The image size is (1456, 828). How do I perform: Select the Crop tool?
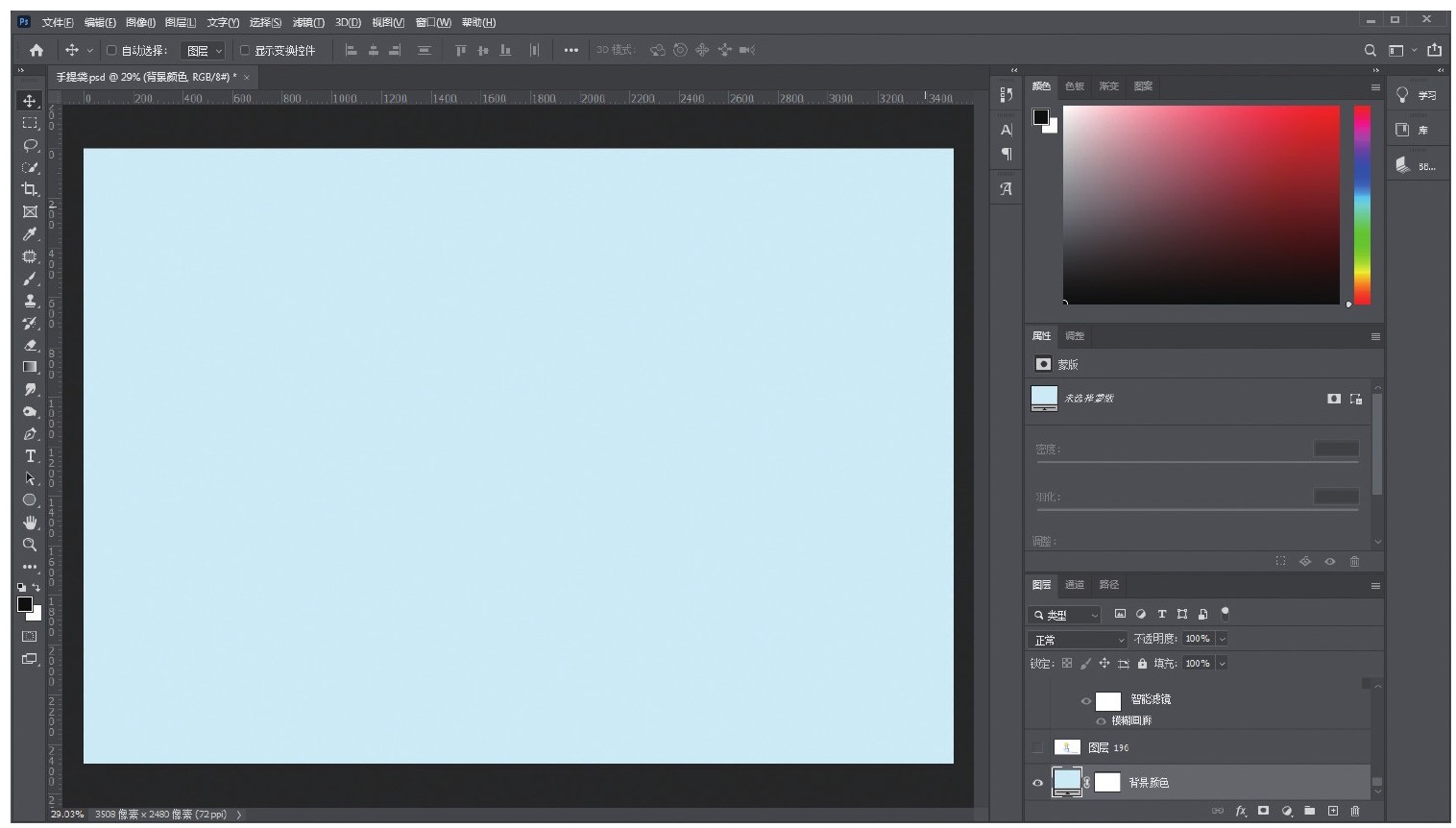30,189
